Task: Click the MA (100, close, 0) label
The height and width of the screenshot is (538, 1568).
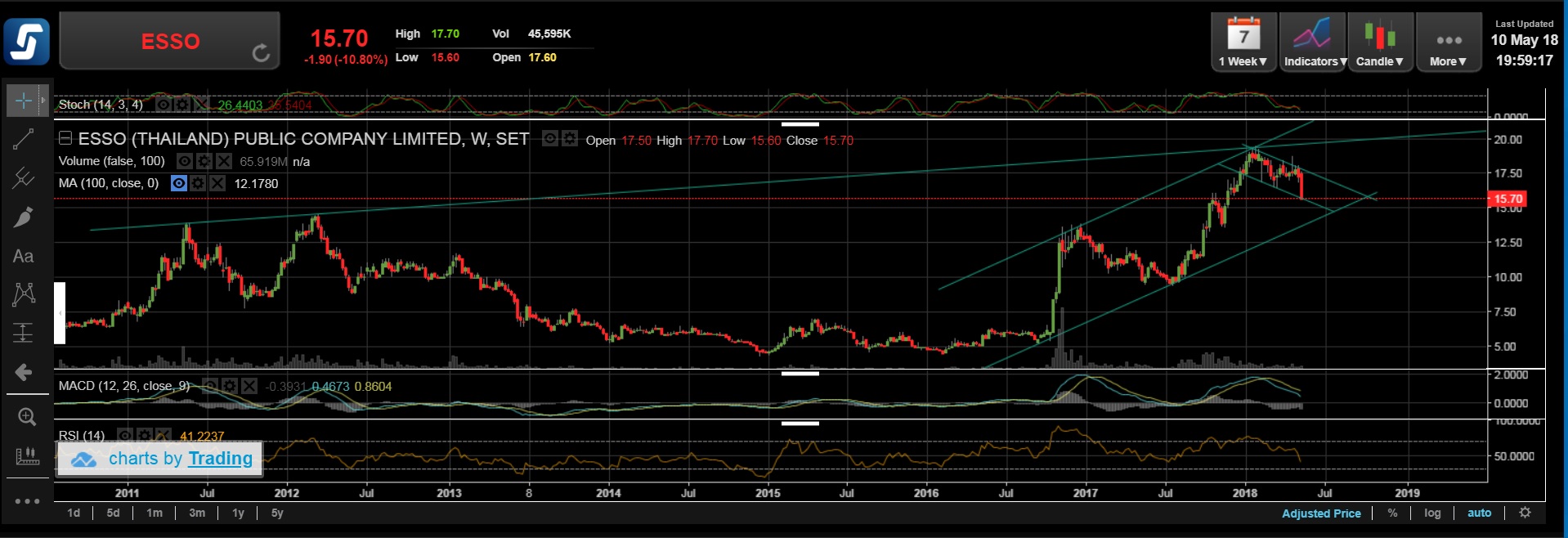Action: [109, 183]
